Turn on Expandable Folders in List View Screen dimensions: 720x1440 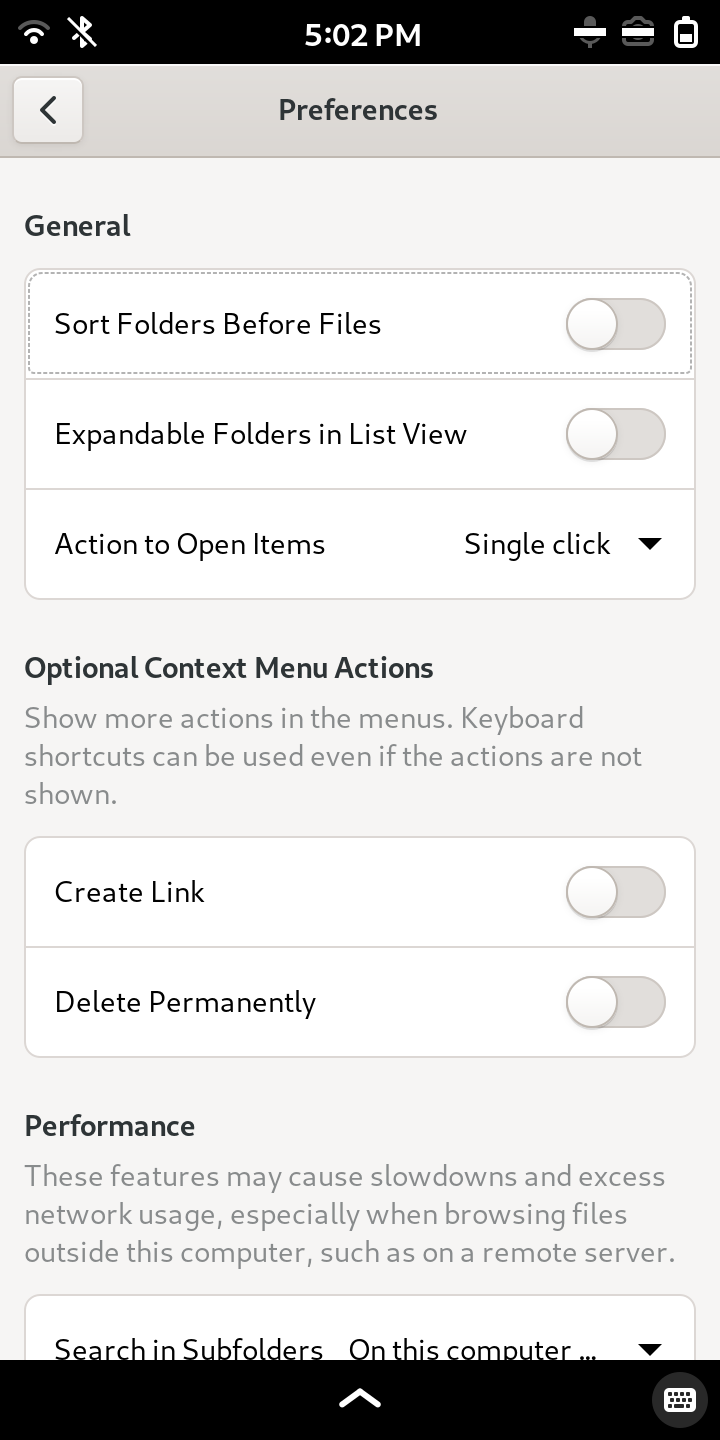pyautogui.click(x=615, y=434)
